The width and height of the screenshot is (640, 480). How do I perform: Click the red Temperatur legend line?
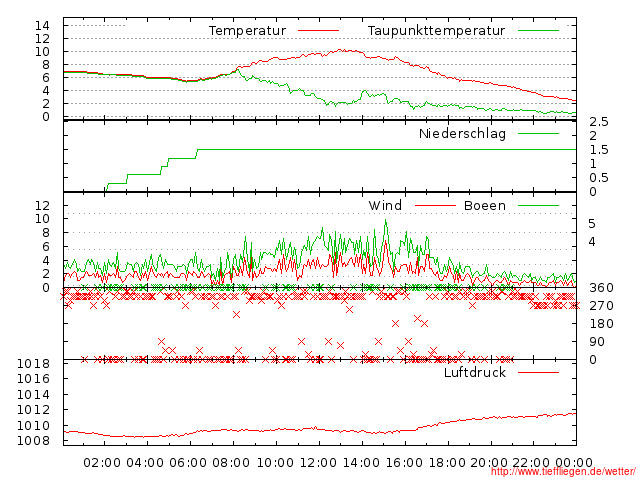tap(318, 31)
